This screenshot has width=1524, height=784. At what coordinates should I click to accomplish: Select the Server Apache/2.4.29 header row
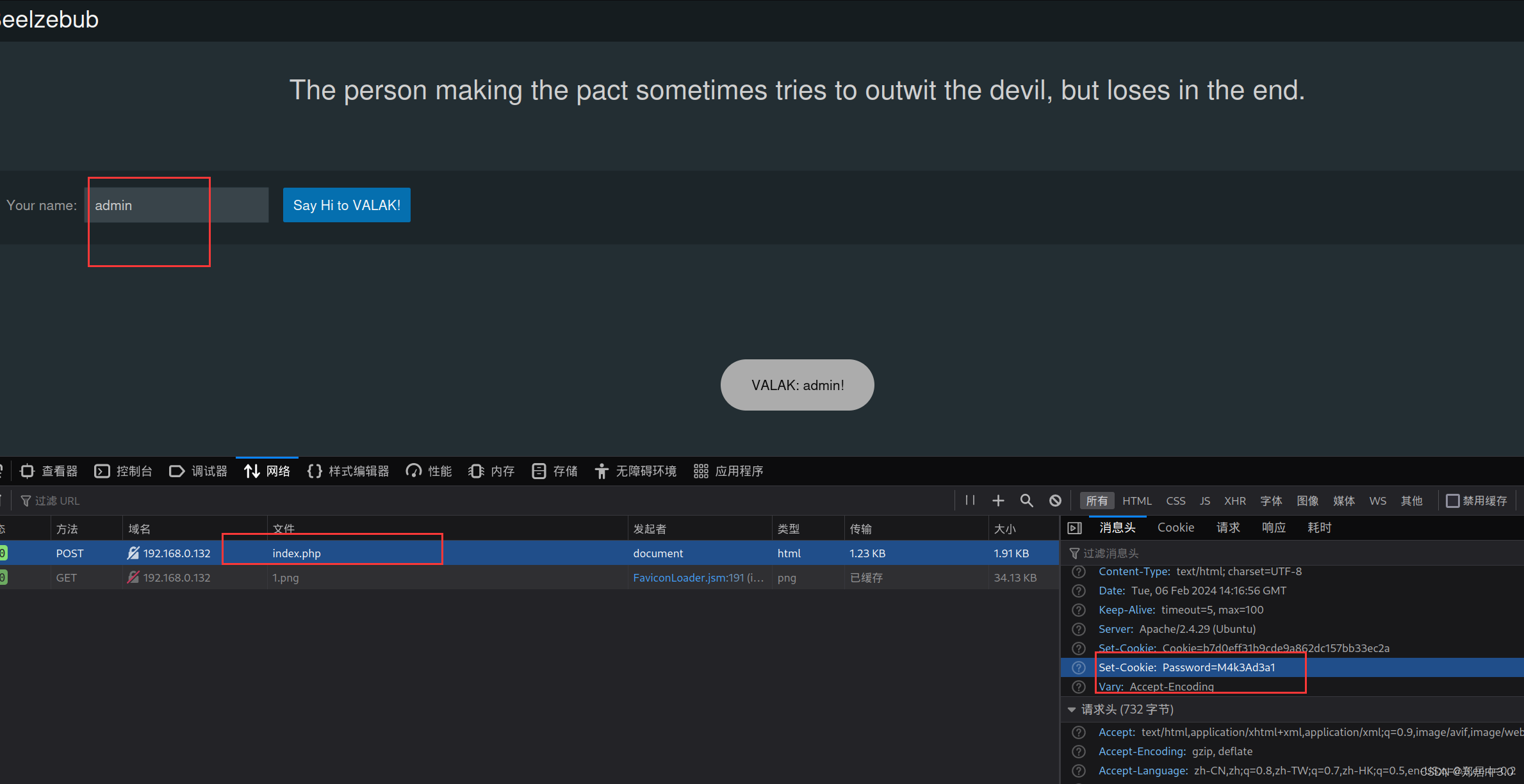(1293, 629)
